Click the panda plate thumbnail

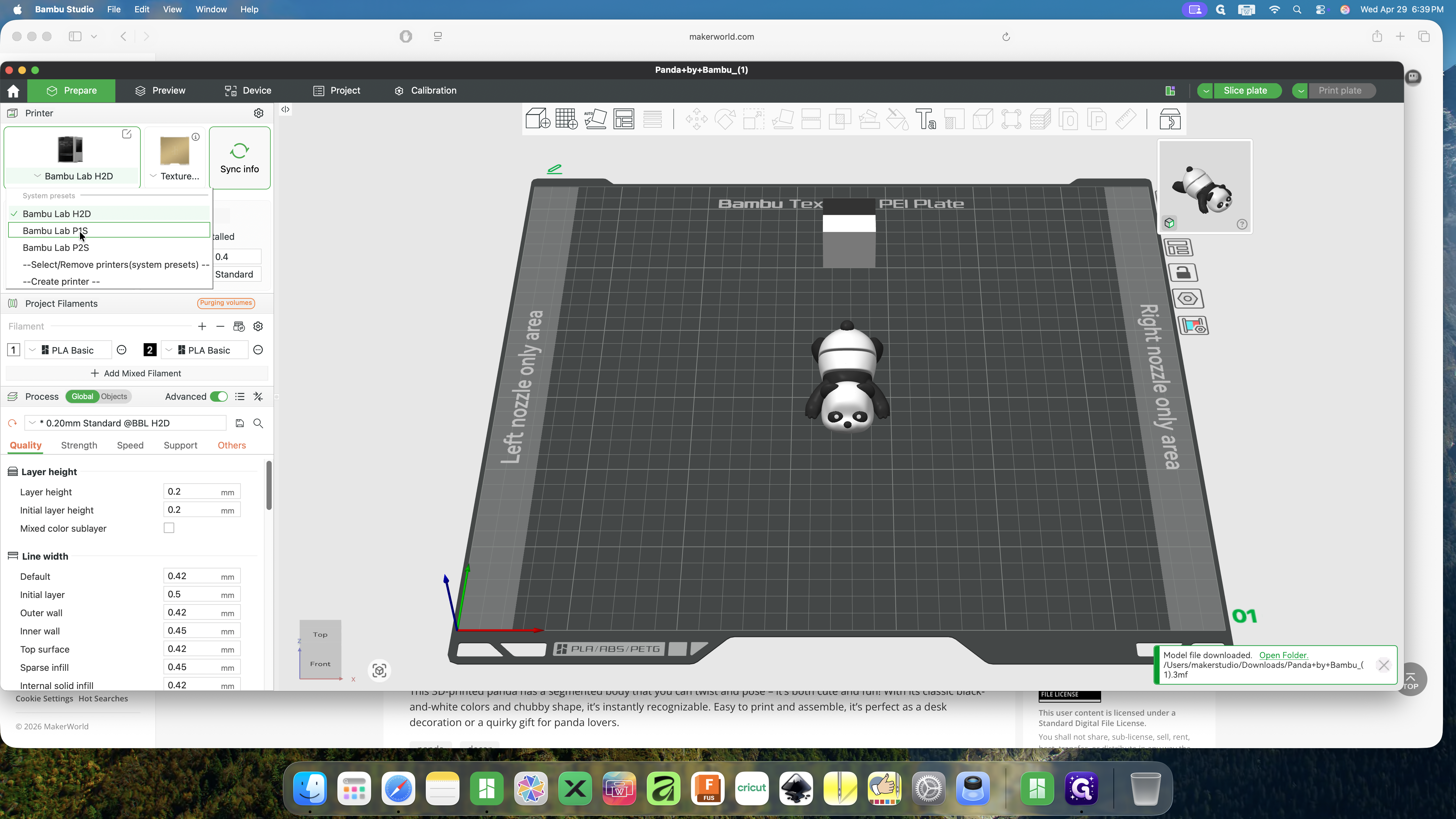1205,187
